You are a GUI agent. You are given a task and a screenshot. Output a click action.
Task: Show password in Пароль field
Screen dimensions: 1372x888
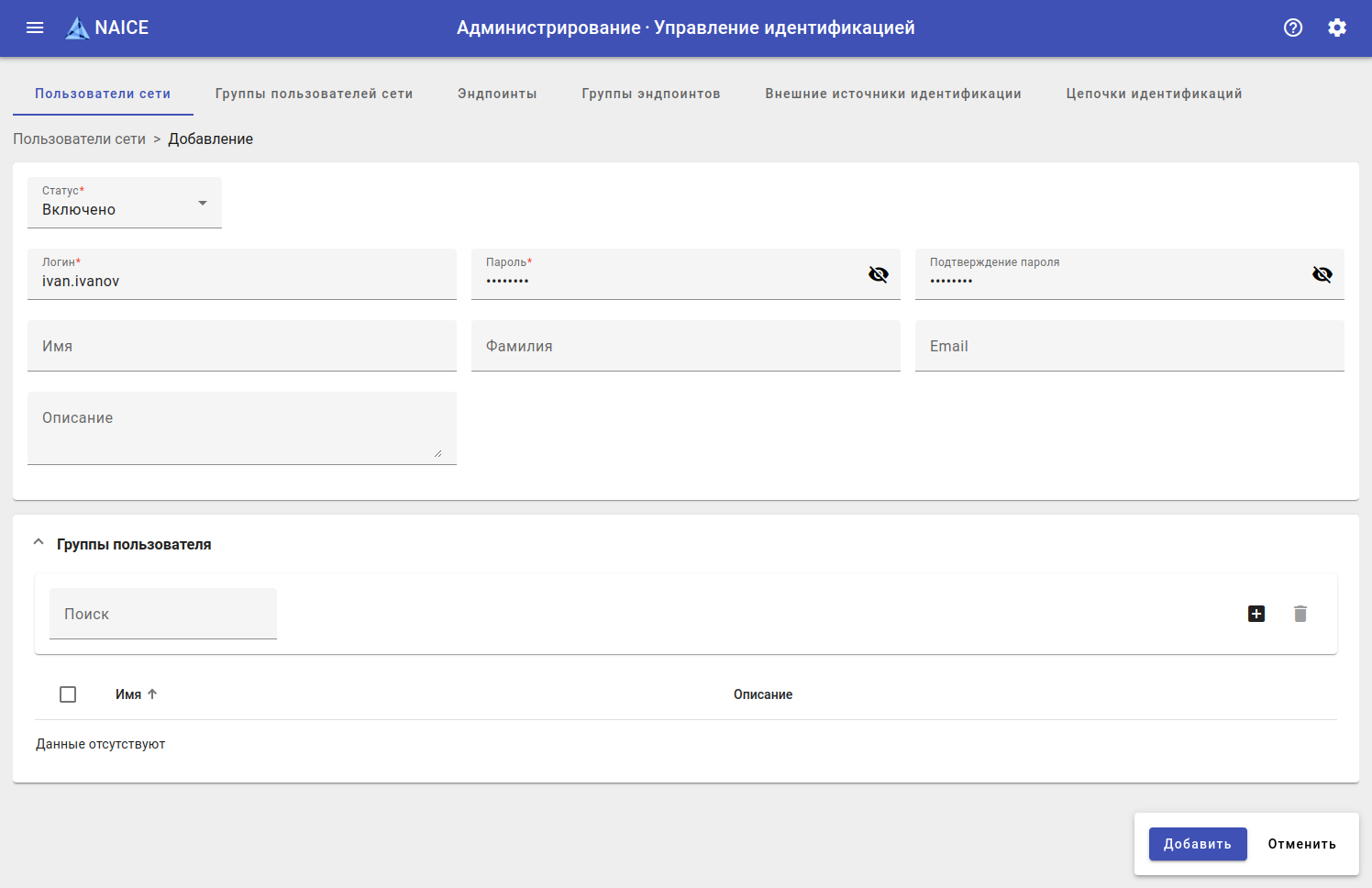point(879,274)
